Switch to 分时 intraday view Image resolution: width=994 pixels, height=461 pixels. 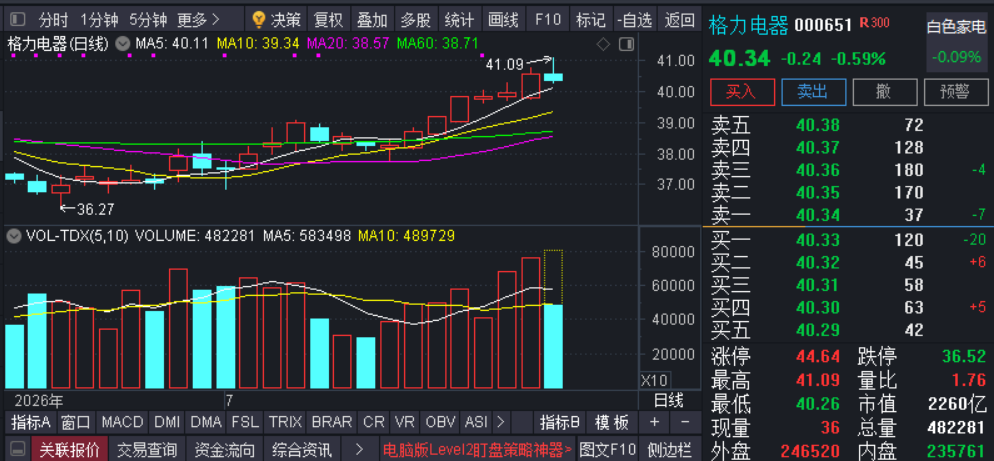coord(53,20)
